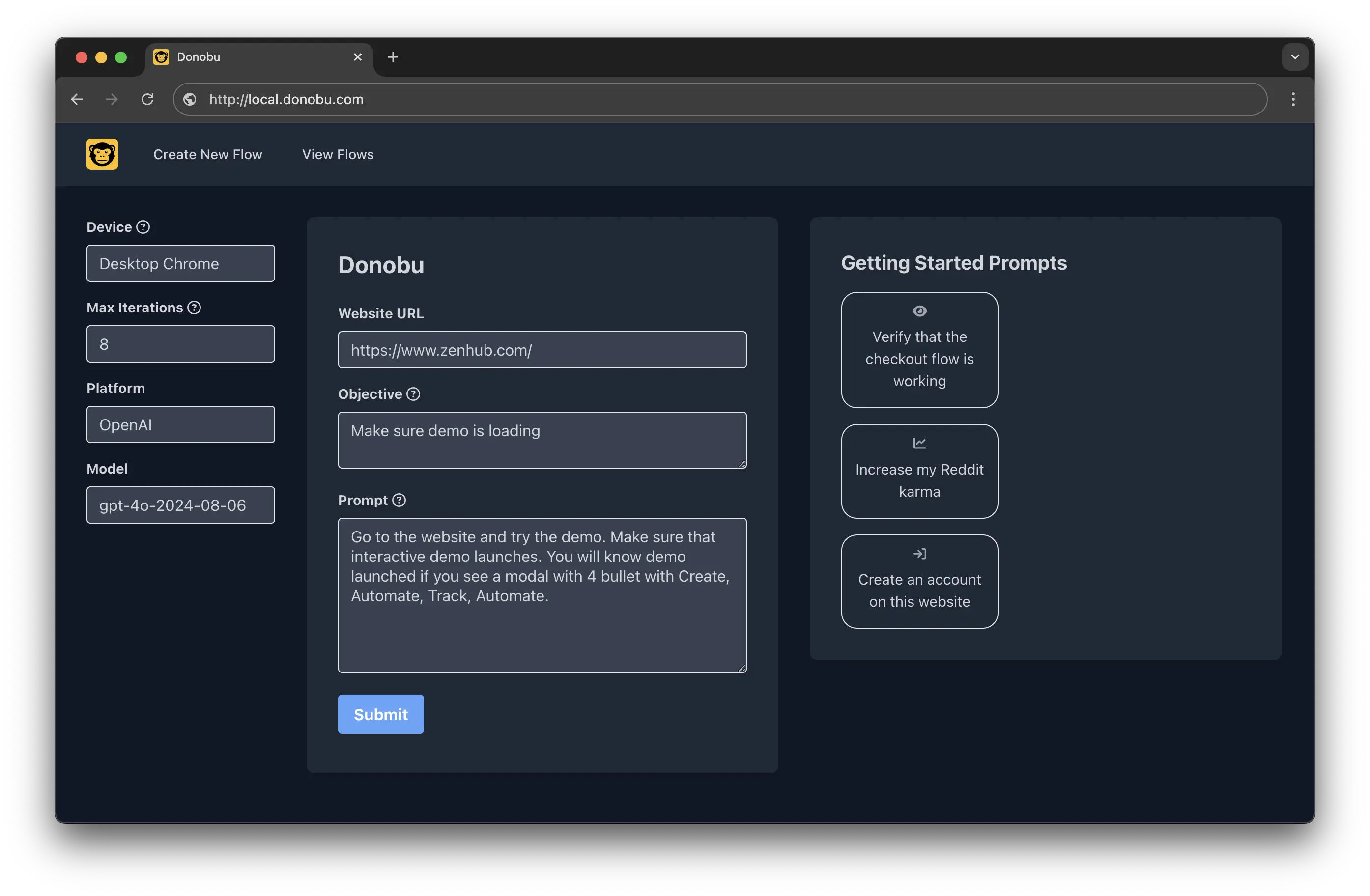Expand the chevron dropdown at top right
The image size is (1370, 896).
[1295, 56]
